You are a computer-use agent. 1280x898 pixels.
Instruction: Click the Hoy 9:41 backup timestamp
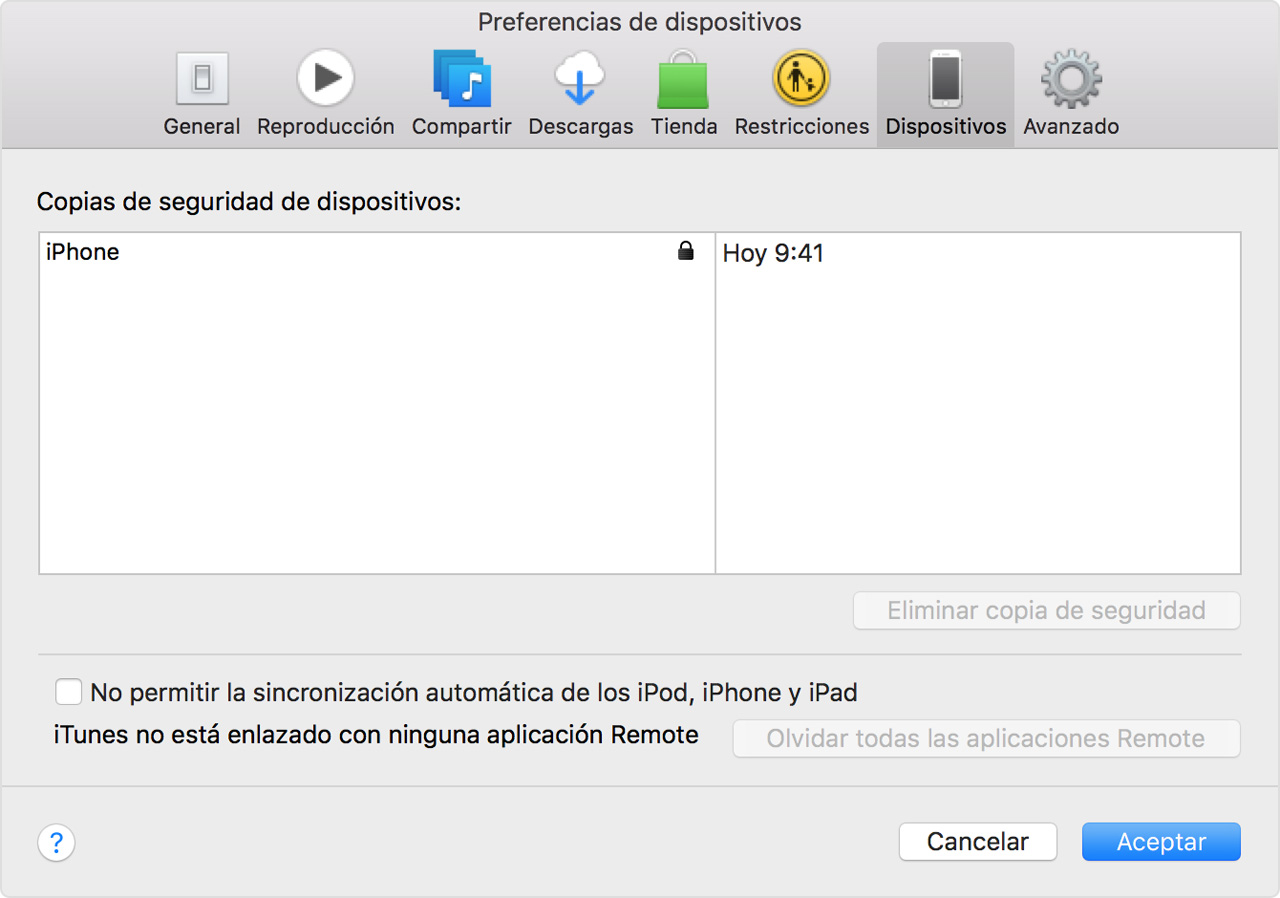tap(772, 253)
